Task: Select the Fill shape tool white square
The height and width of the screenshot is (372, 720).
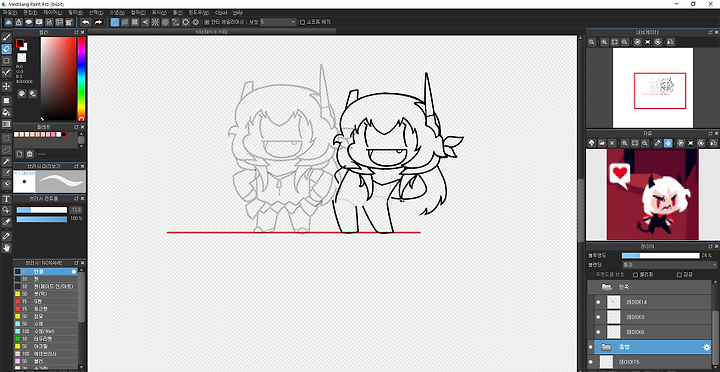Action: (x=6, y=100)
